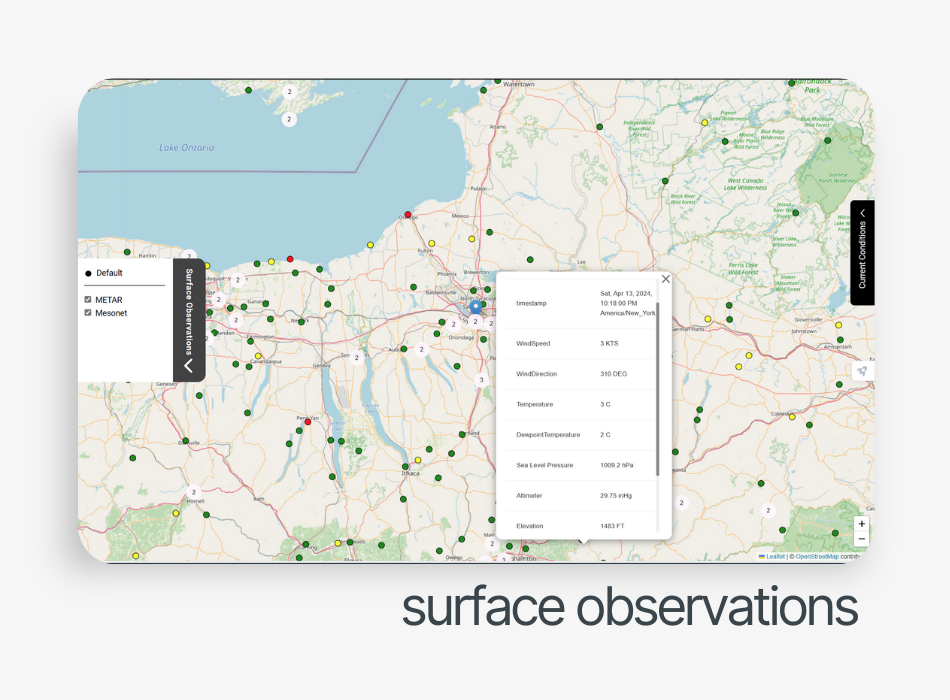
Task: Select the red station marker at Penn Yan
Action: [x=308, y=422]
